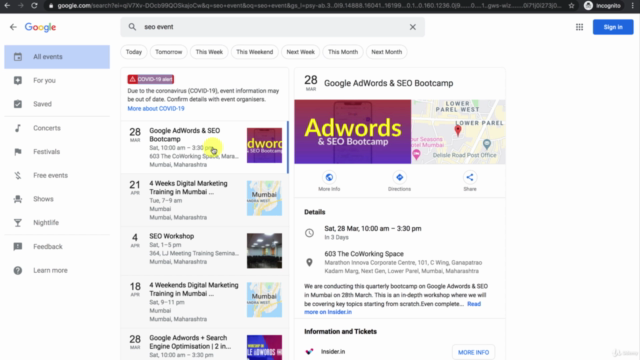
Task: Click the All events calendar icon
Action: (x=18, y=57)
